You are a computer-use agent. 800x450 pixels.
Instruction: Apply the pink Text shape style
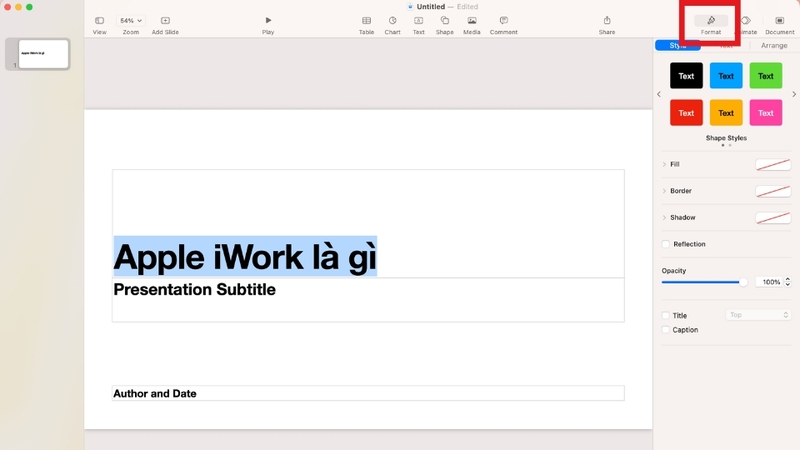(766, 113)
